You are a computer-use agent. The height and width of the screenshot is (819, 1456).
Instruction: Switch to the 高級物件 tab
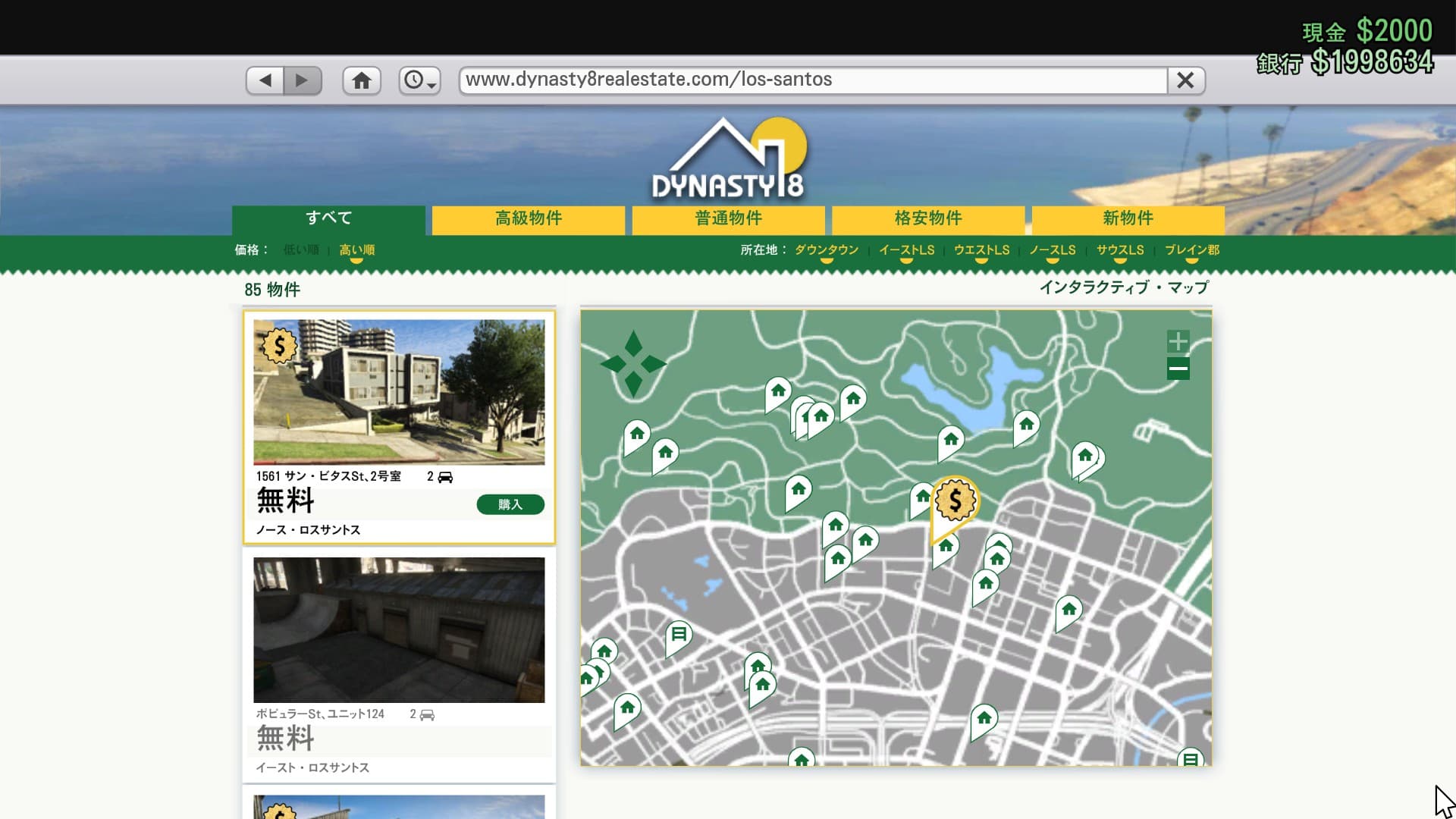coord(529,218)
